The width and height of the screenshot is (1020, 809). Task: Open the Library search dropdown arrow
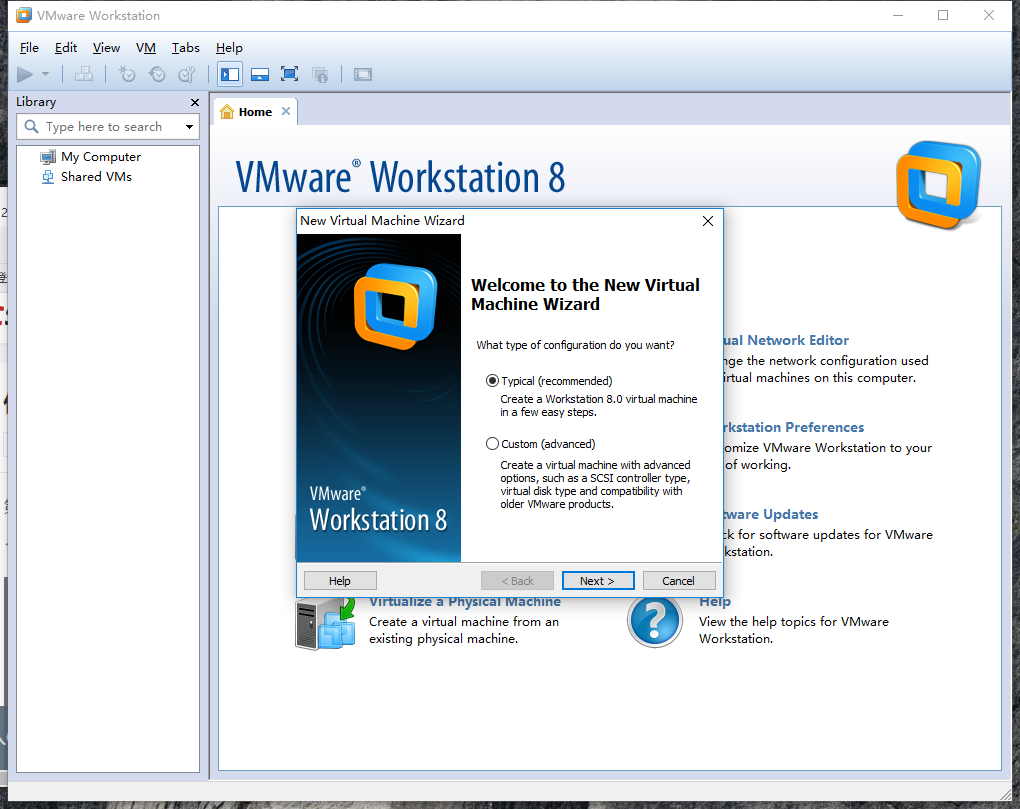(189, 127)
